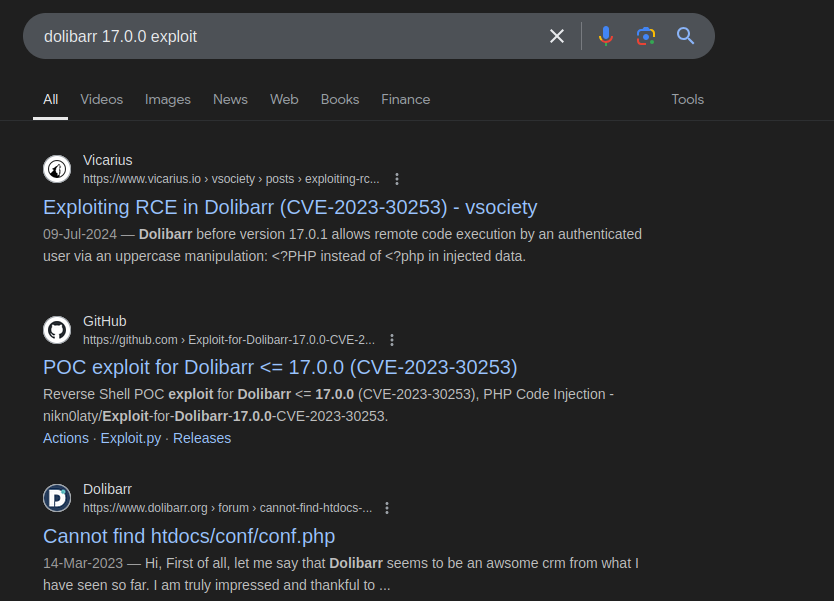The width and height of the screenshot is (834, 601).
Task: Open three-dot menu for Dolibarr forum result
Action: (x=387, y=508)
